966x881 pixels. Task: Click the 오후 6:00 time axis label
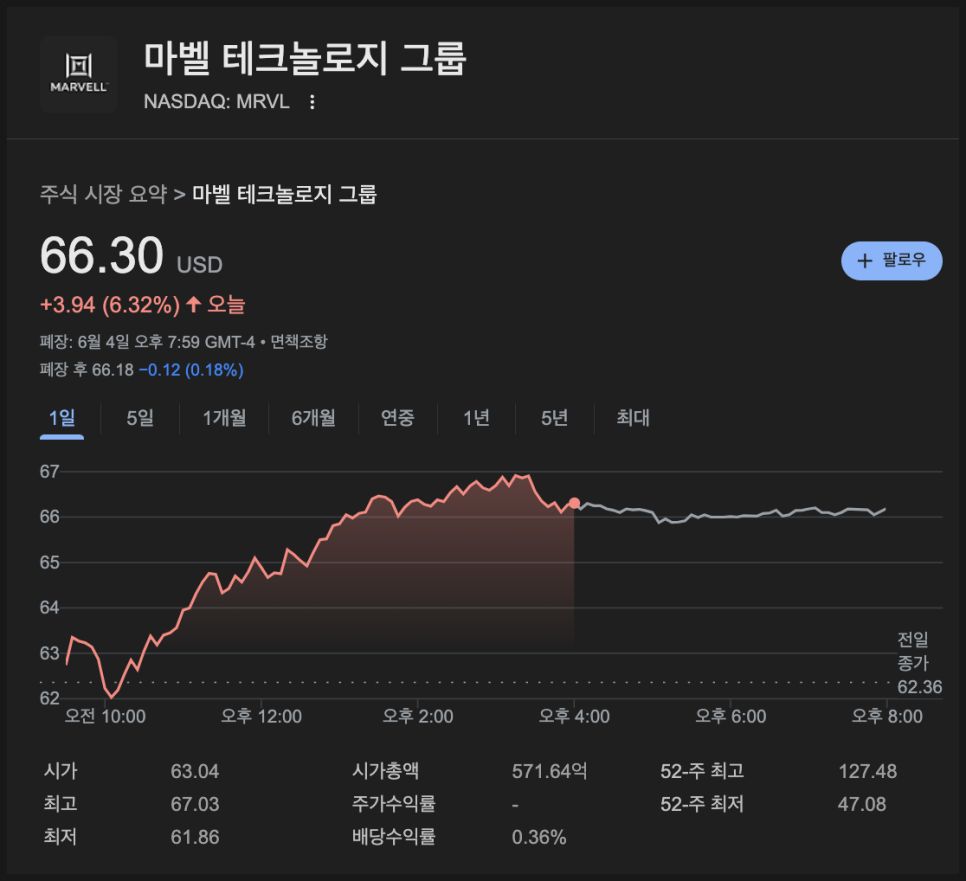(731, 717)
